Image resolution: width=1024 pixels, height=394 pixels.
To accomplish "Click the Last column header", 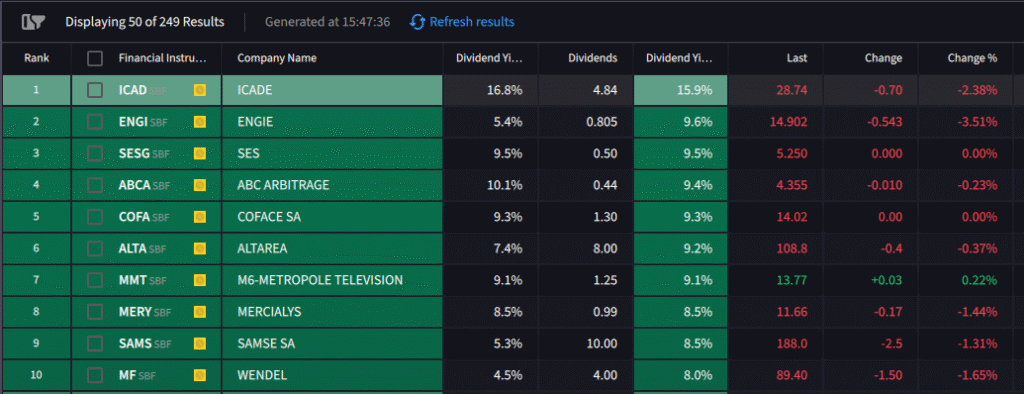I will click(x=797, y=58).
